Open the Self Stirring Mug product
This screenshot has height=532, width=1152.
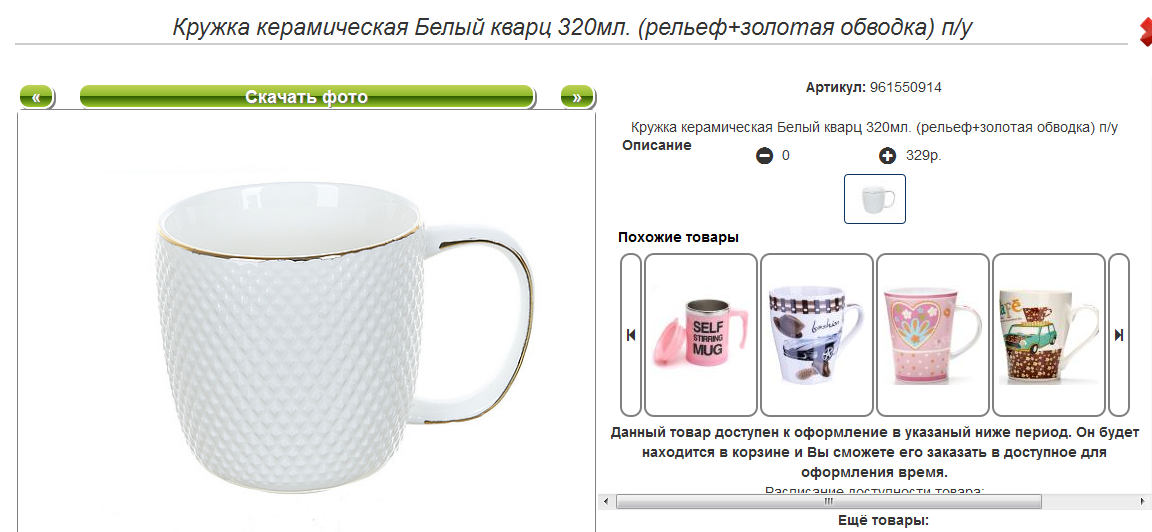[x=701, y=335]
